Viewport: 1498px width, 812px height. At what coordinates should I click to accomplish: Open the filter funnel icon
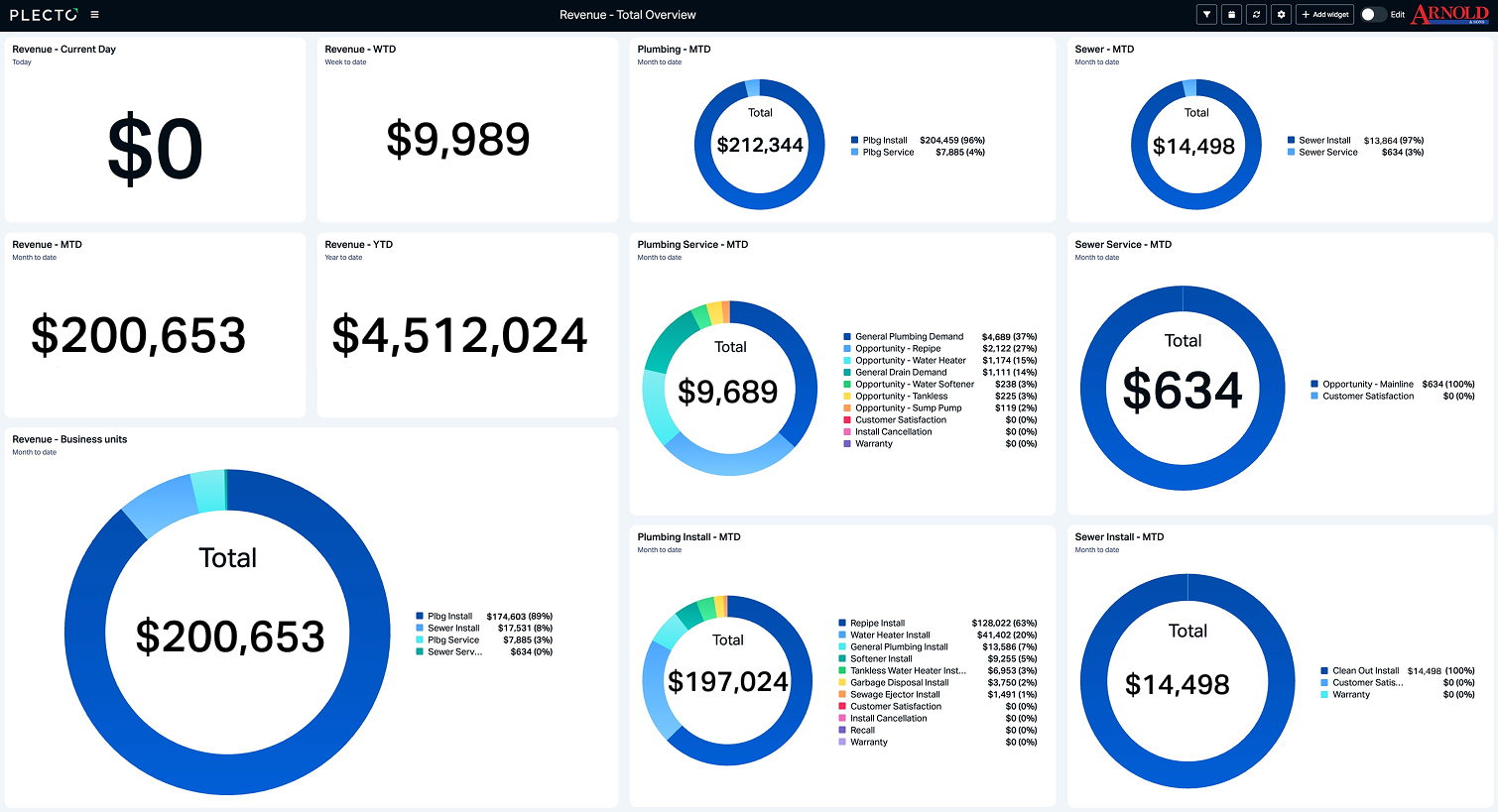click(x=1206, y=15)
